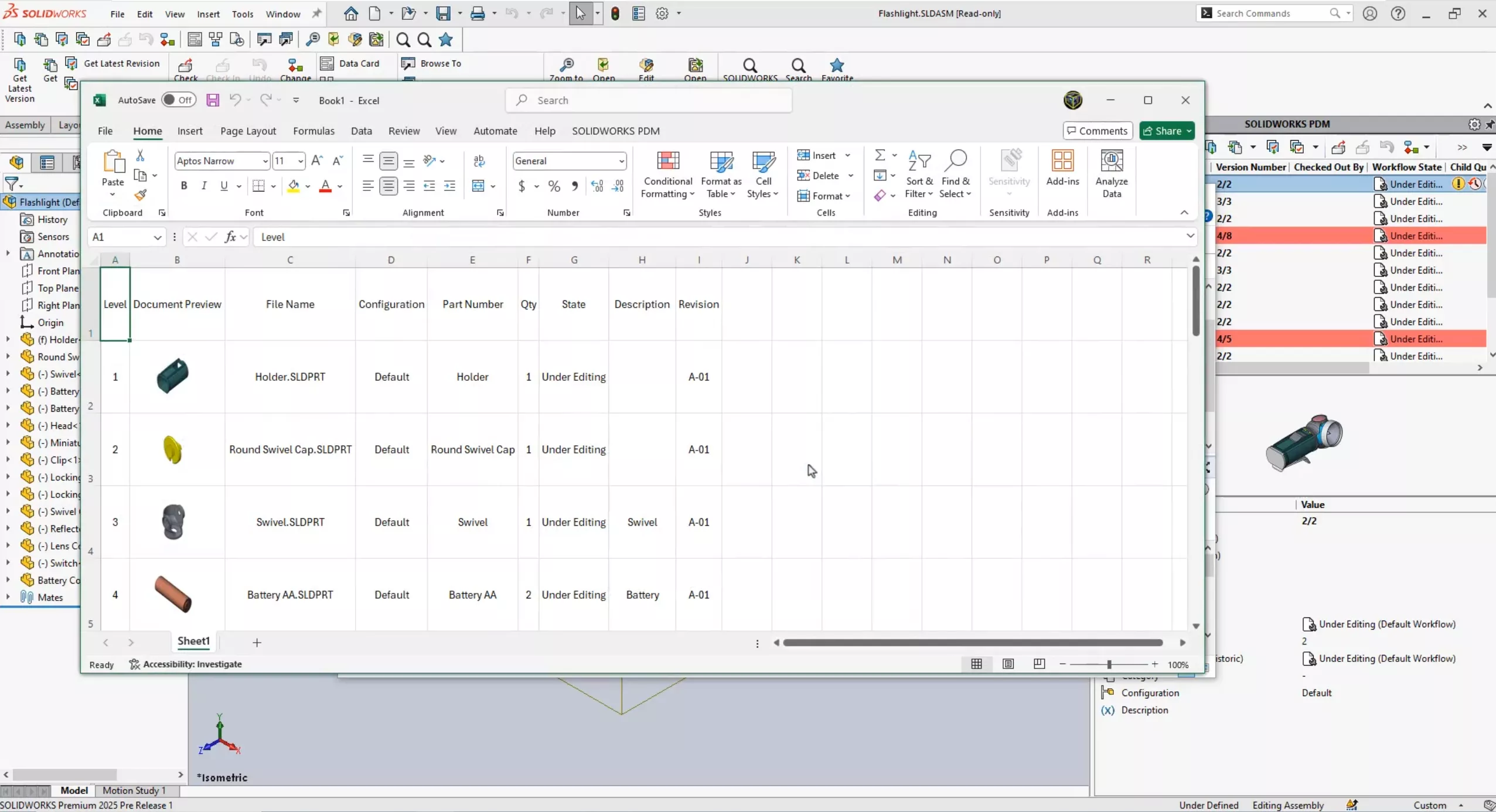Viewport: 1496px width, 812px height.
Task: Apply Bold formatting in Excel
Action: pos(184,186)
